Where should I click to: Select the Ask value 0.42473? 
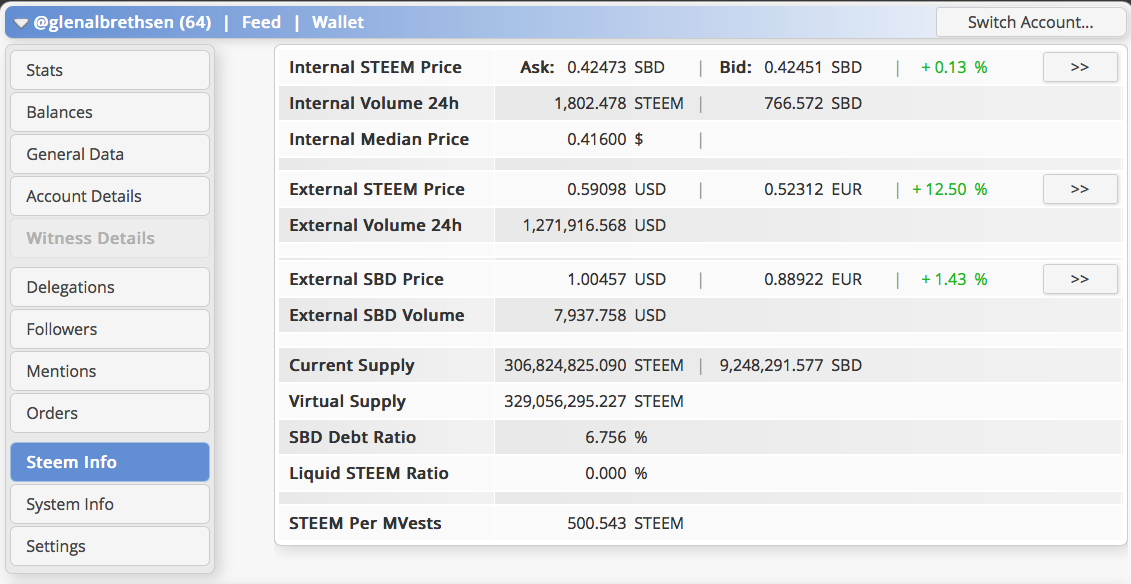(597, 67)
